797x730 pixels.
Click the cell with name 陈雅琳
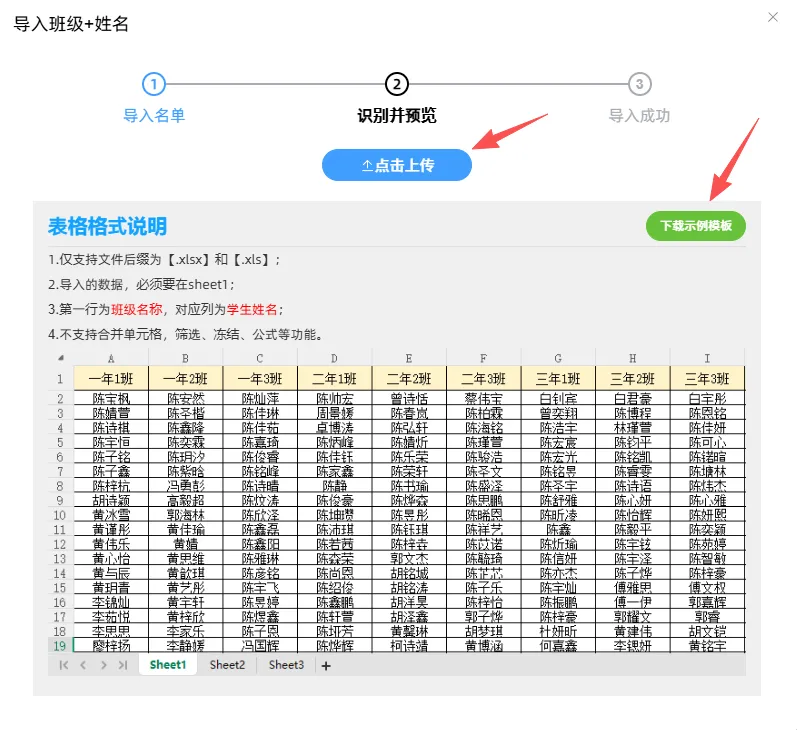260,558
